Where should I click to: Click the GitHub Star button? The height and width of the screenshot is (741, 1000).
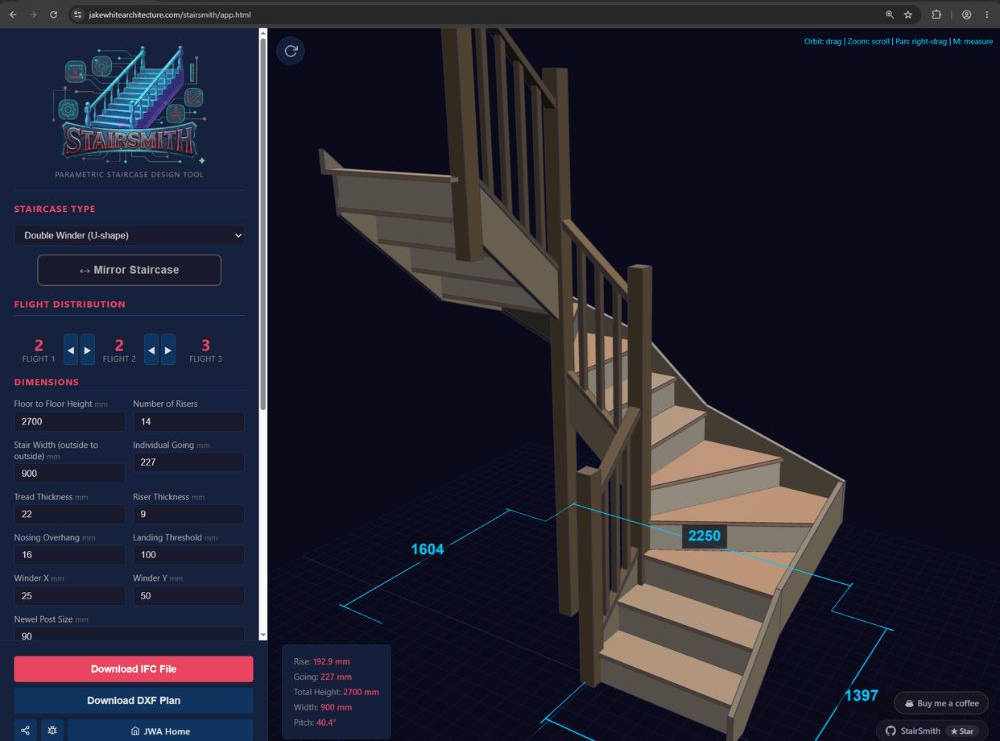[x=962, y=731]
